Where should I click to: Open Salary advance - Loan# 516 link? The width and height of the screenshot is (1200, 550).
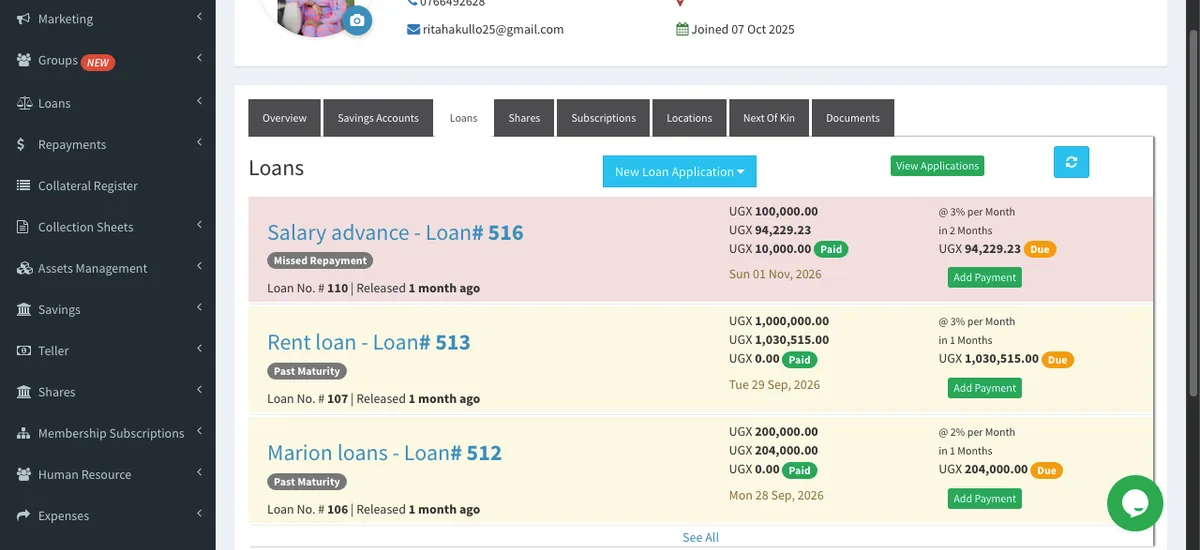click(x=395, y=233)
